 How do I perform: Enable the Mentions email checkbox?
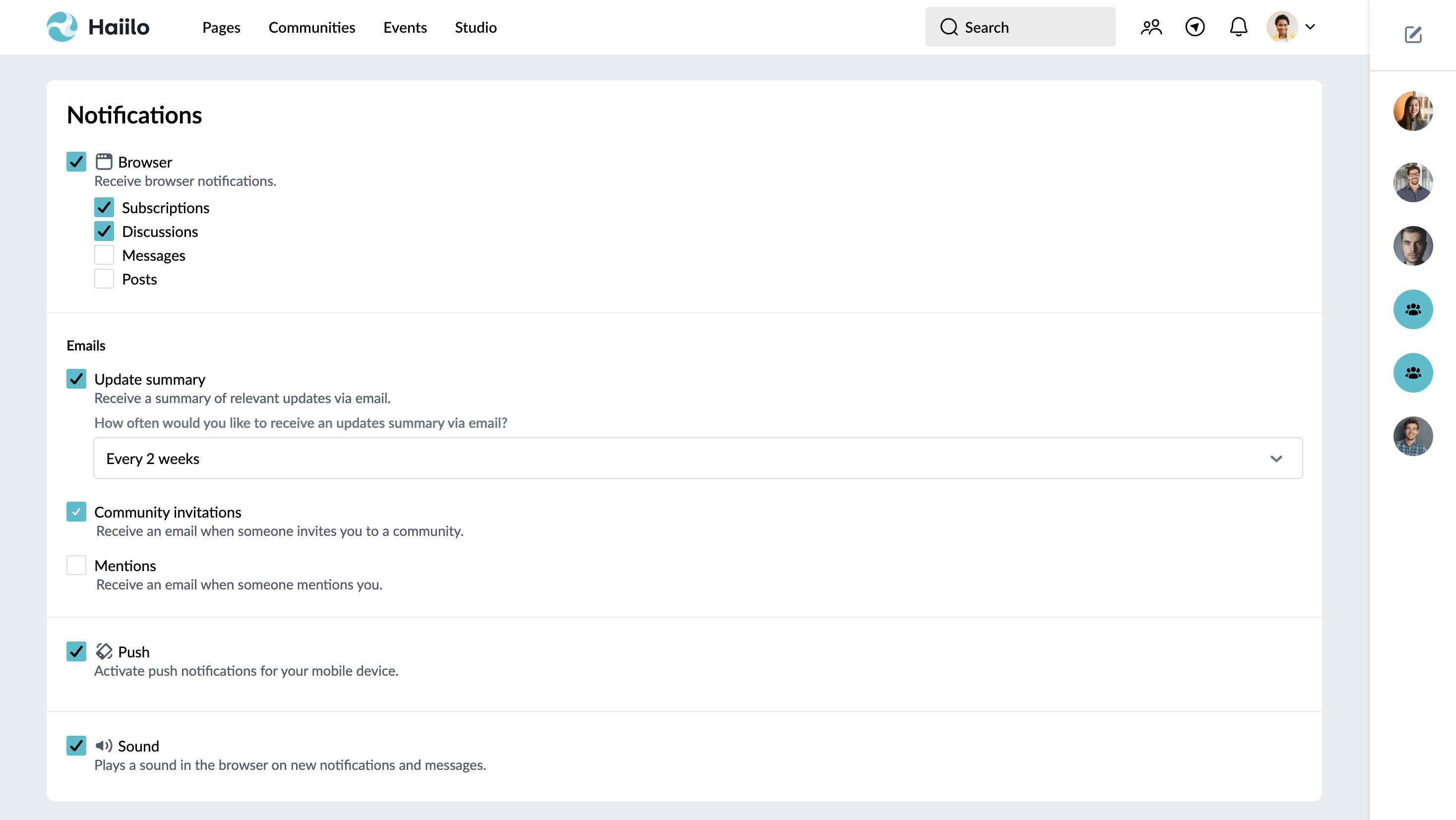click(x=76, y=565)
